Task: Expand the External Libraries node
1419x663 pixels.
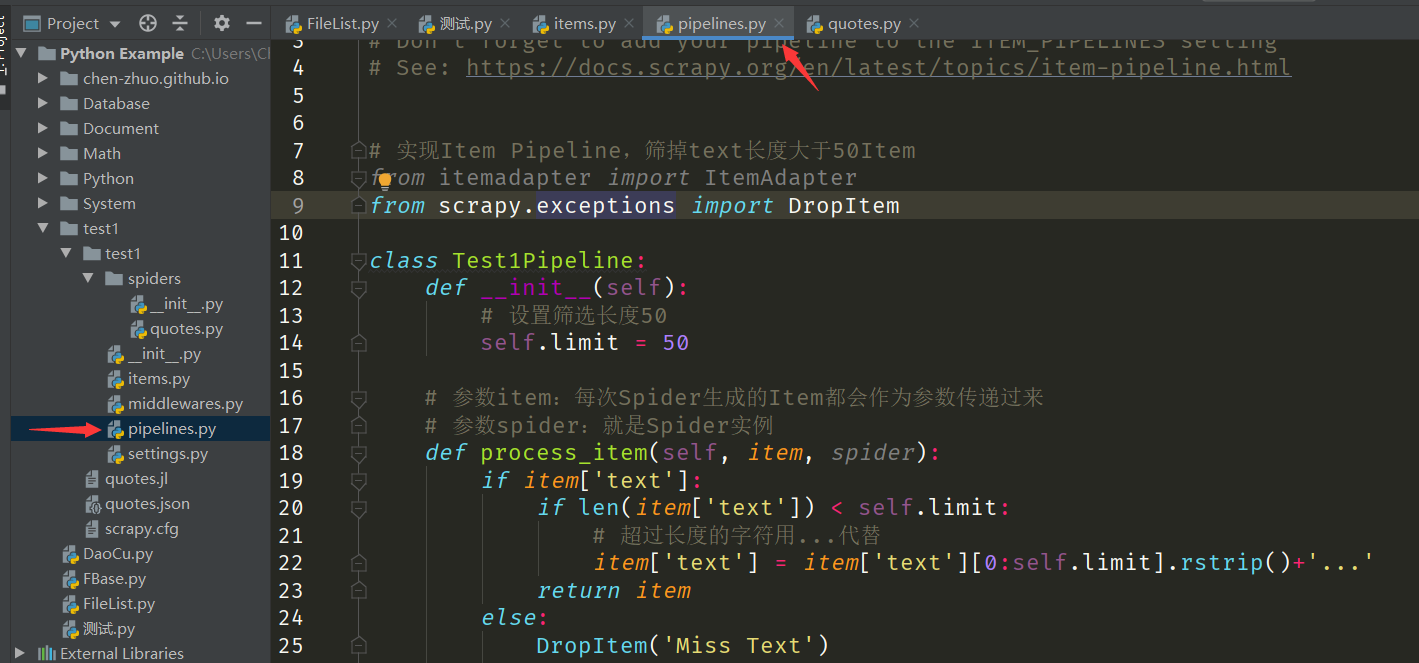Action: click(20, 654)
